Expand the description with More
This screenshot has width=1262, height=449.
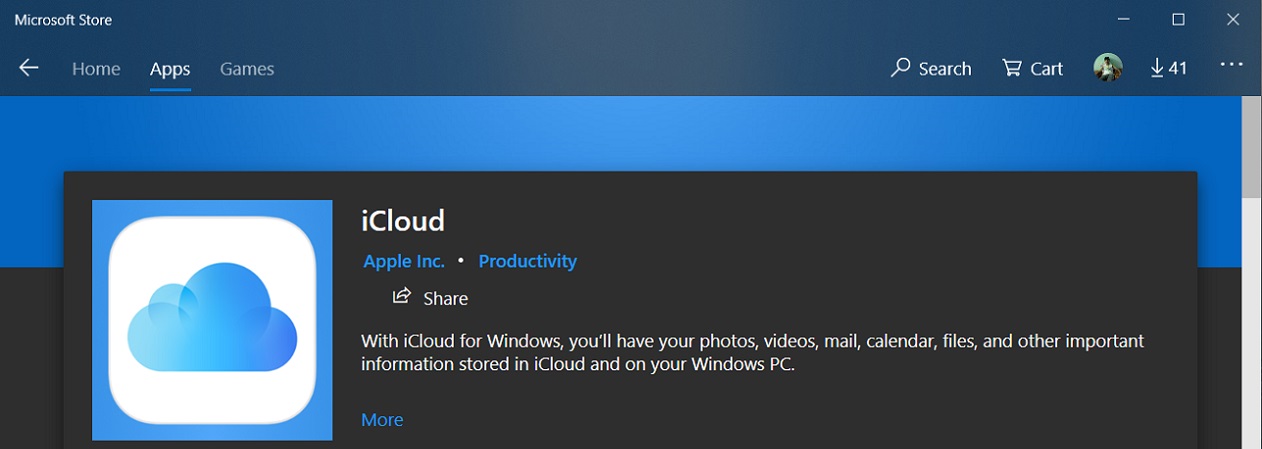[x=382, y=420]
